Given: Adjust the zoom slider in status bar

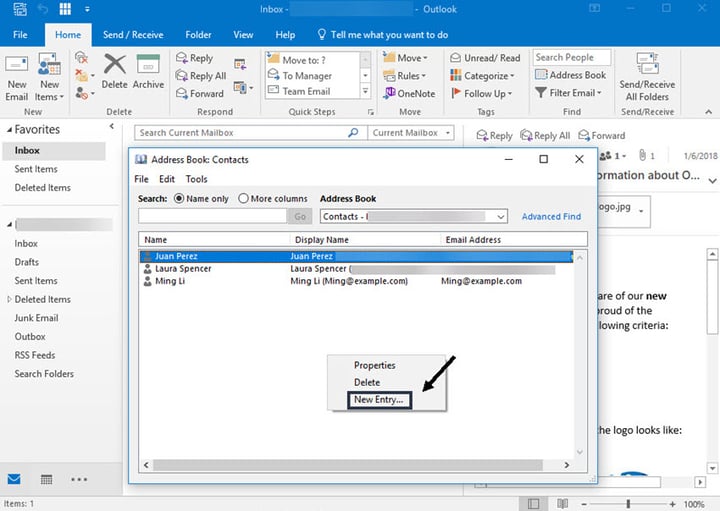Looking at the screenshot, I should (628, 504).
